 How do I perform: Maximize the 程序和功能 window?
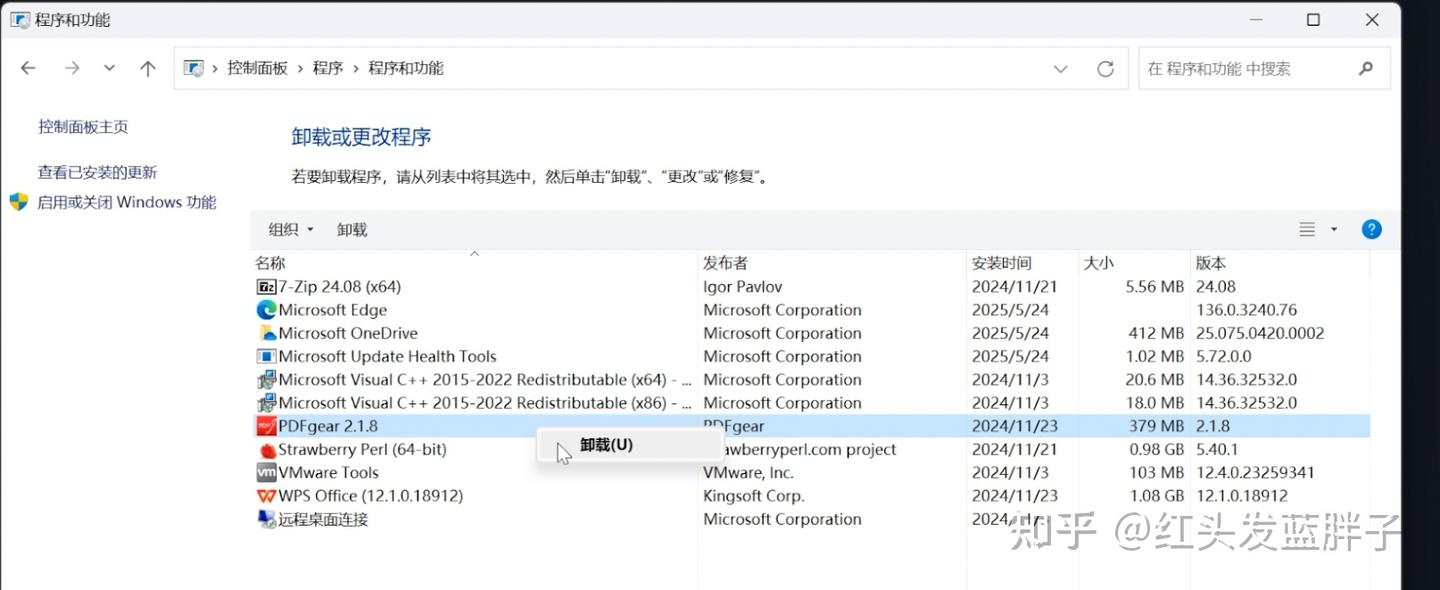pos(1314,20)
